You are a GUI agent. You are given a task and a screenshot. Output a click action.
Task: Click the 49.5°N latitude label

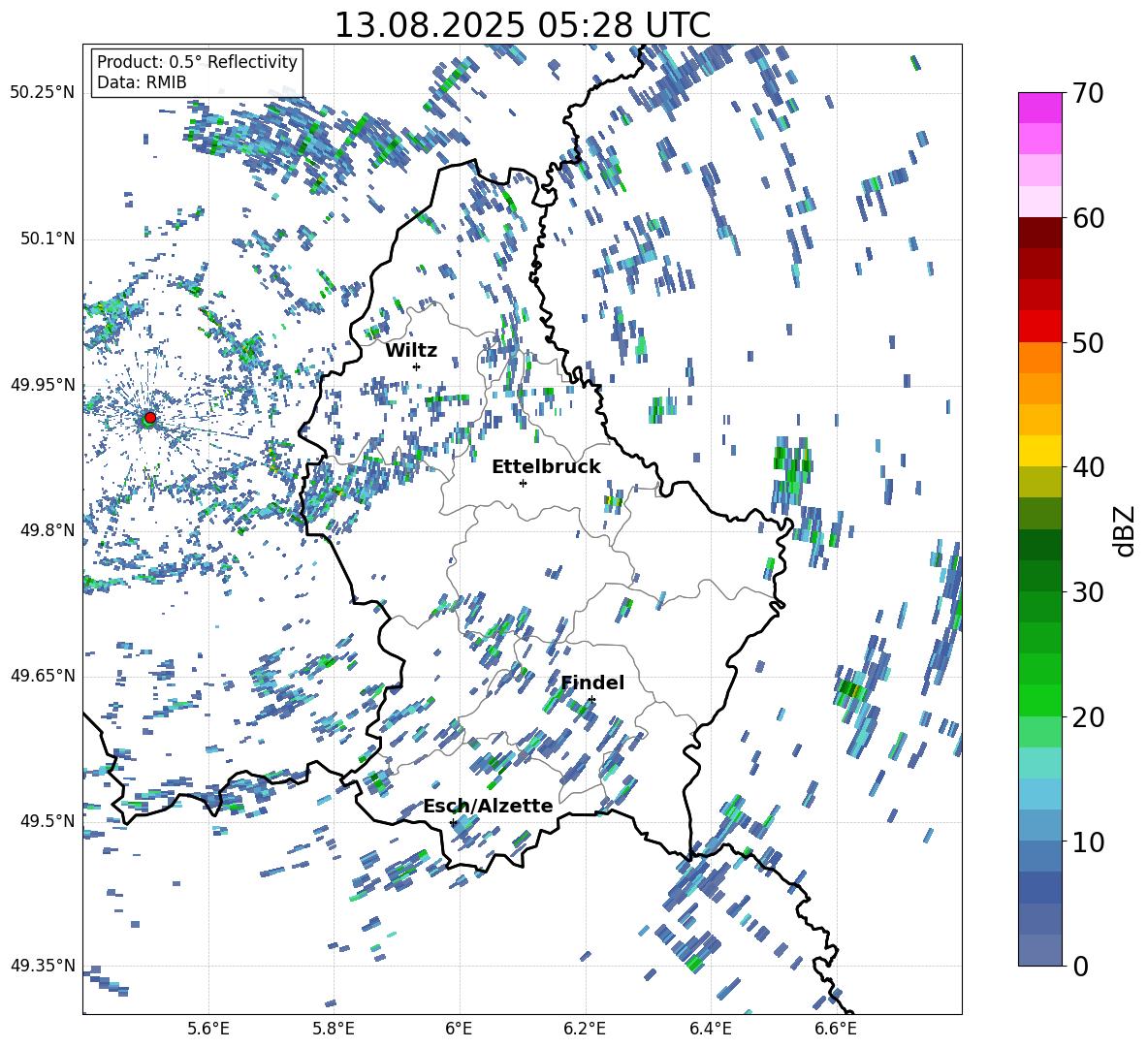click(47, 821)
